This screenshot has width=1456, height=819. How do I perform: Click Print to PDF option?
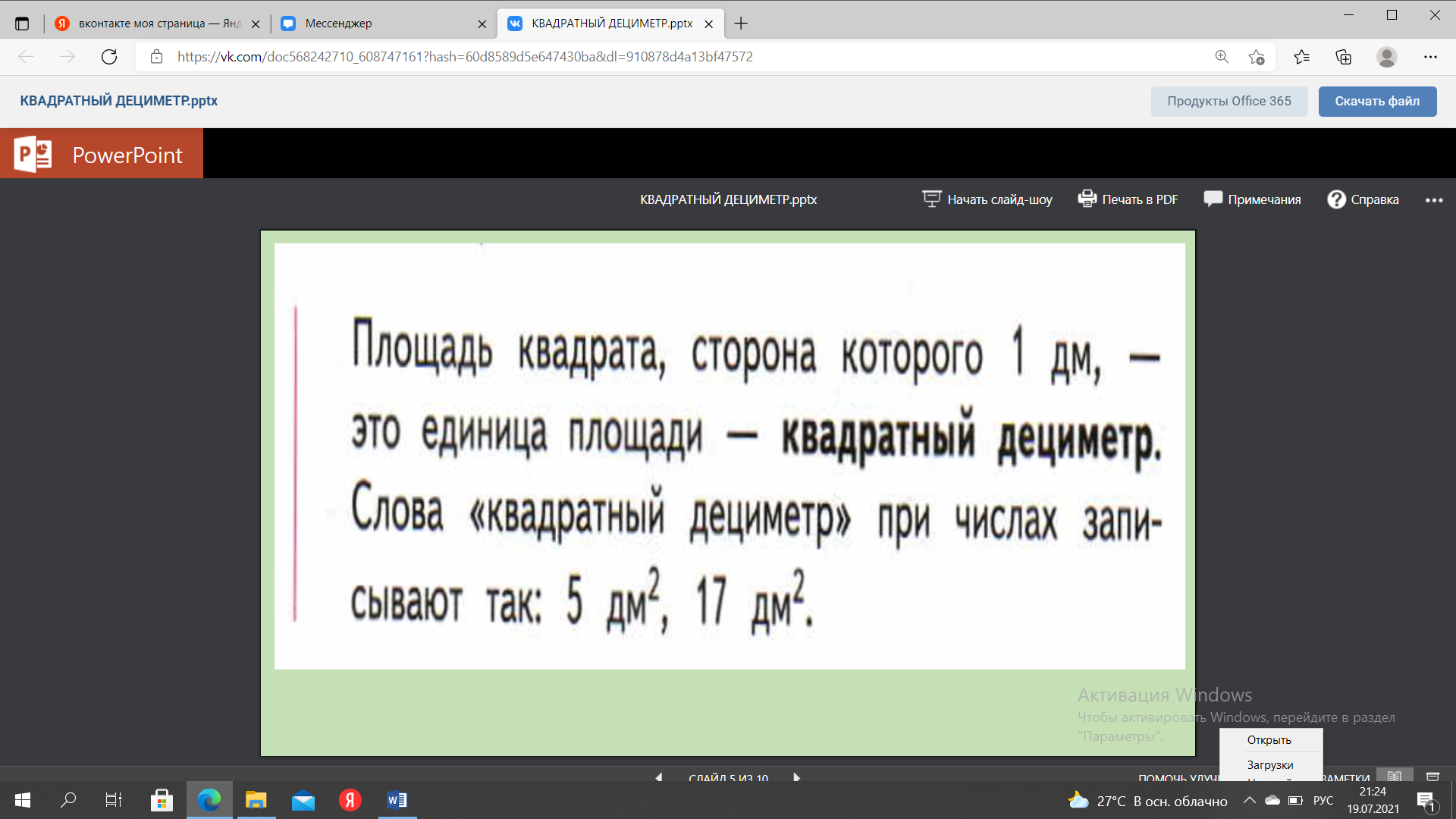point(1128,199)
